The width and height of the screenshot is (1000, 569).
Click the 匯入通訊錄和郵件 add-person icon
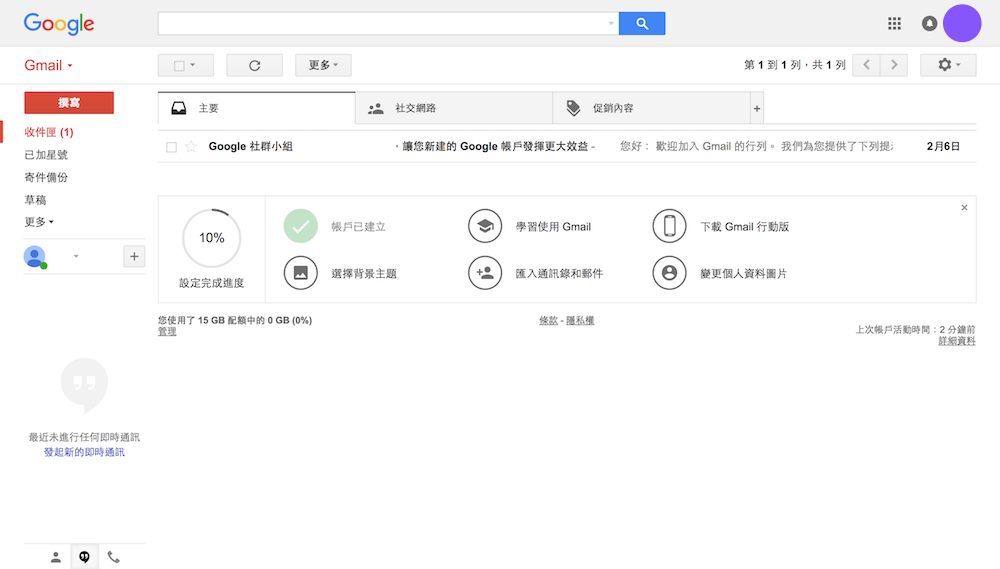485,272
